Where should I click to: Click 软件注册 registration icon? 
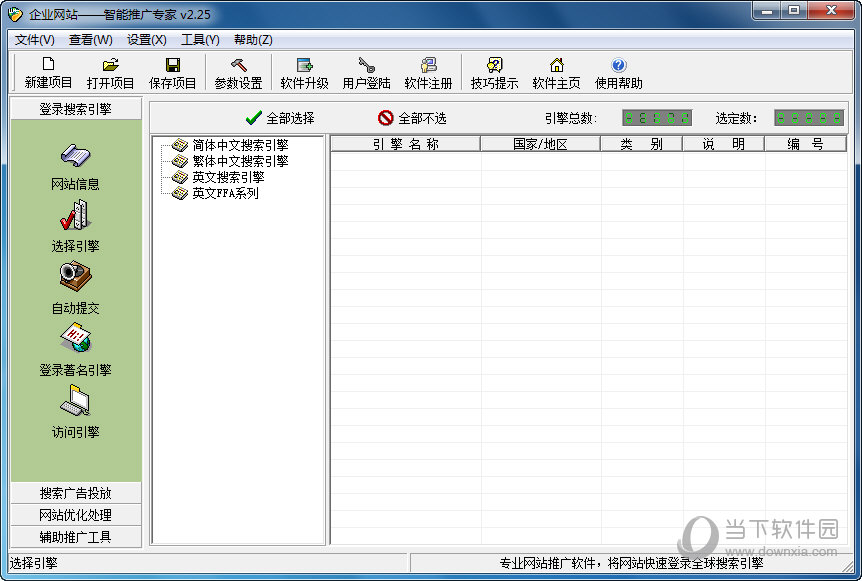(x=428, y=66)
